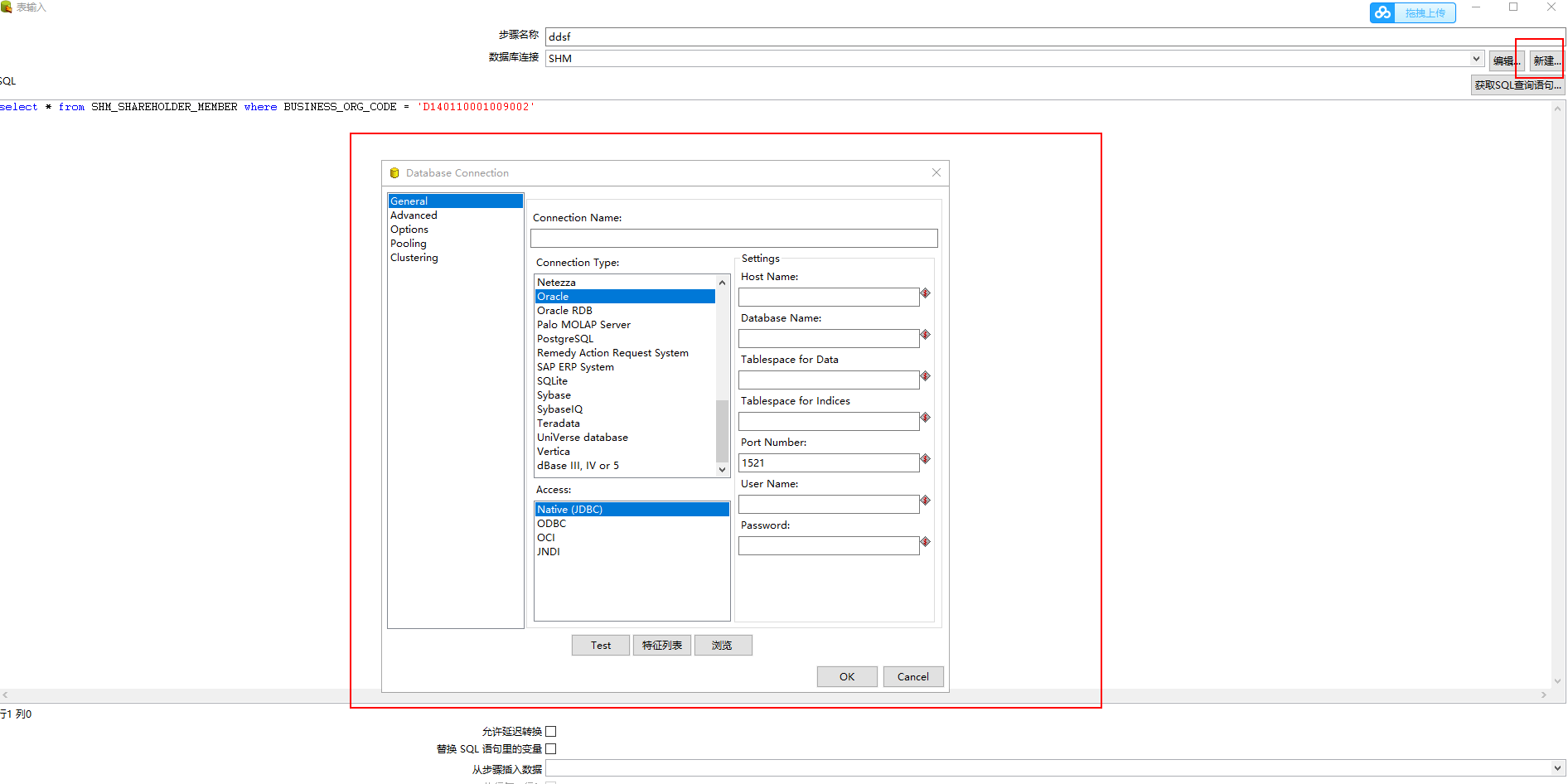Click variable icon beside Tablespace for Data
Screen dimensions: 1568x784
pyautogui.click(x=926, y=376)
